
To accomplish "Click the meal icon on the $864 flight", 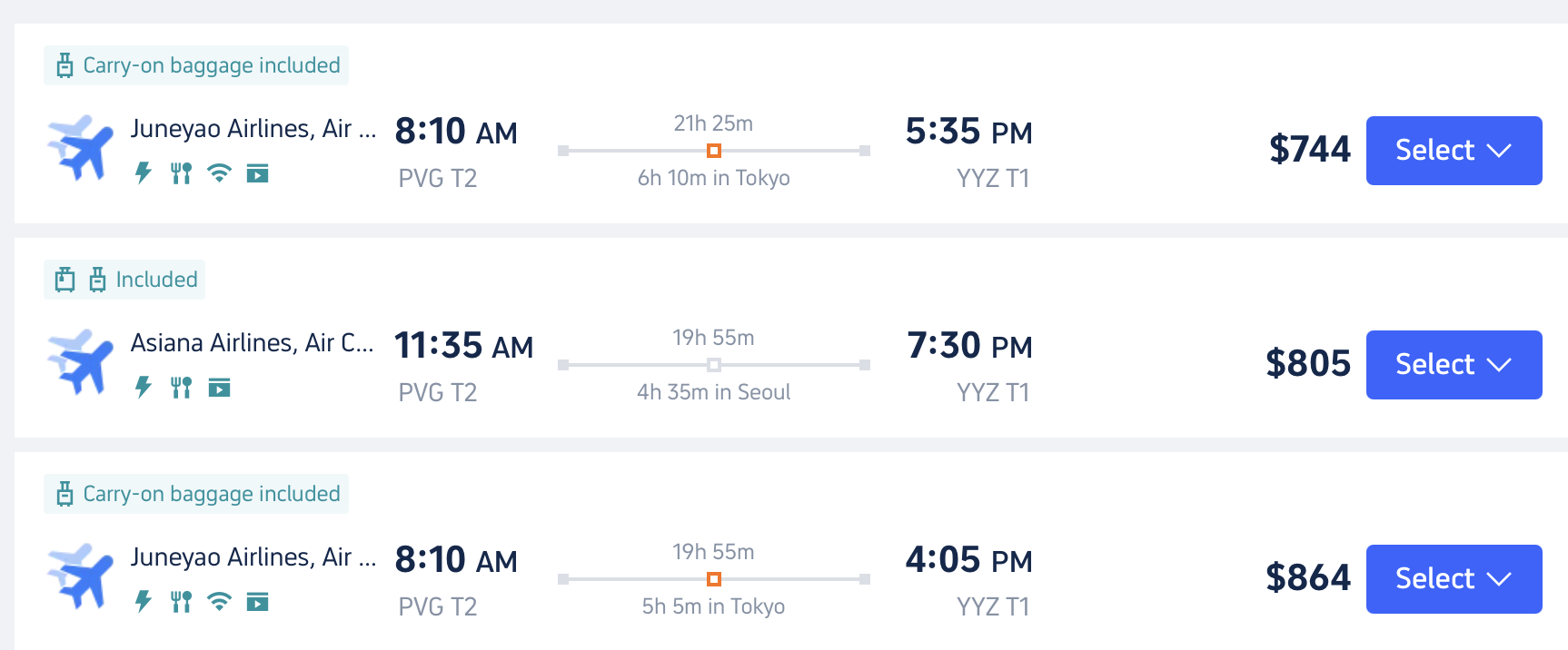I will [182, 601].
